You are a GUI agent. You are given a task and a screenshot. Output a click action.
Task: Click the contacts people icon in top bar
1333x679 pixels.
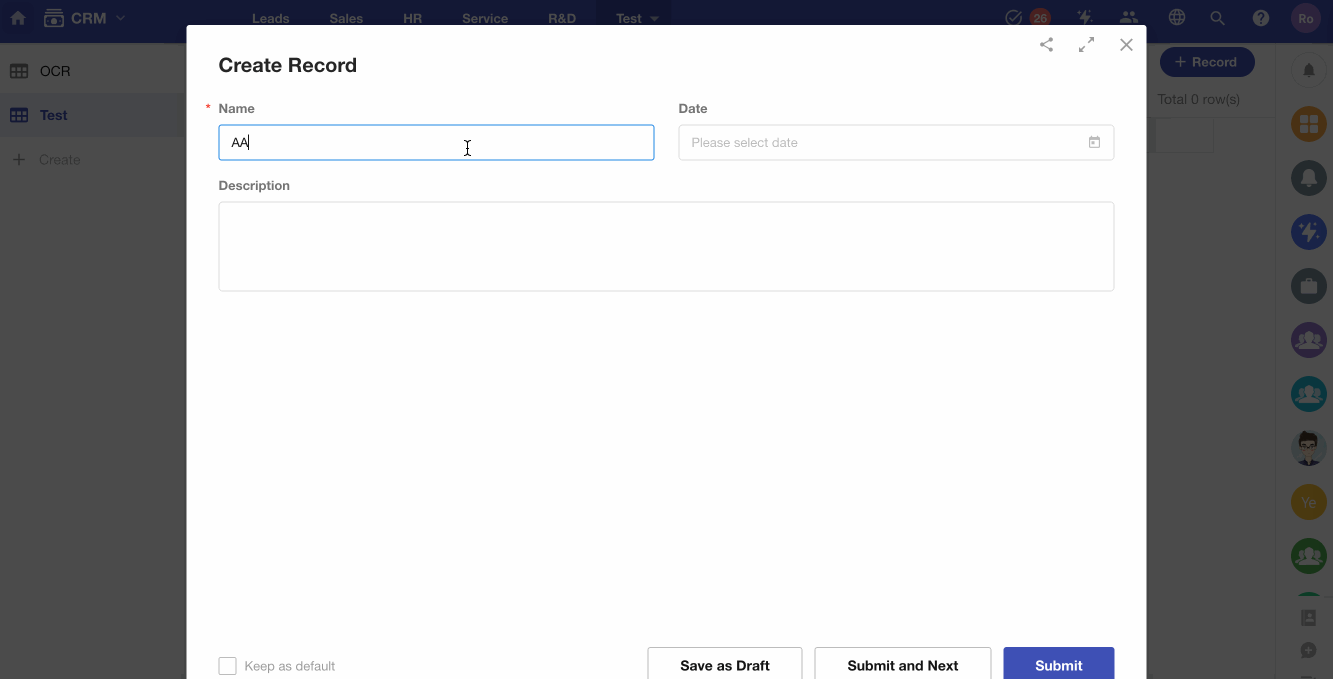point(1129,18)
